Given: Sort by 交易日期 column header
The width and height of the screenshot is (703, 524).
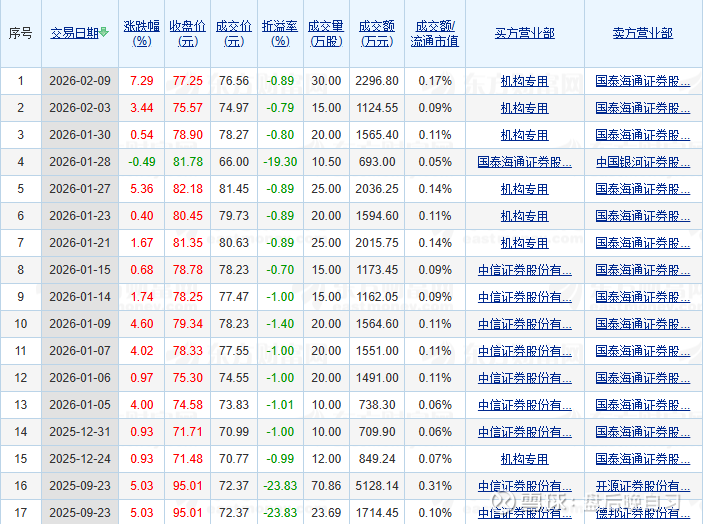Looking at the screenshot, I should 74,33.
